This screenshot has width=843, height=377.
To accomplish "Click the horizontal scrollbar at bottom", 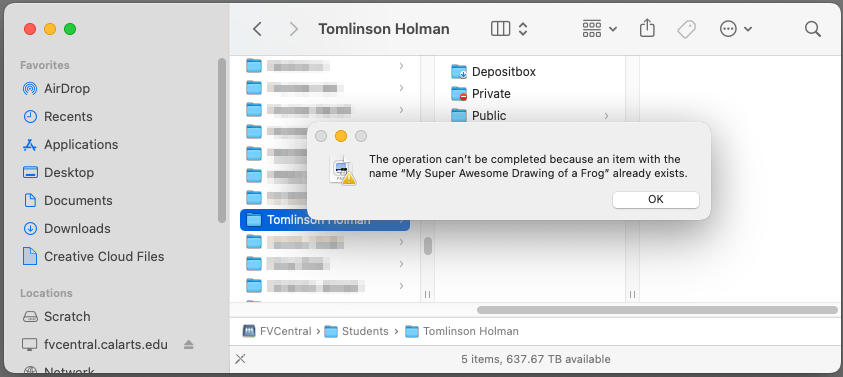I will [656, 310].
